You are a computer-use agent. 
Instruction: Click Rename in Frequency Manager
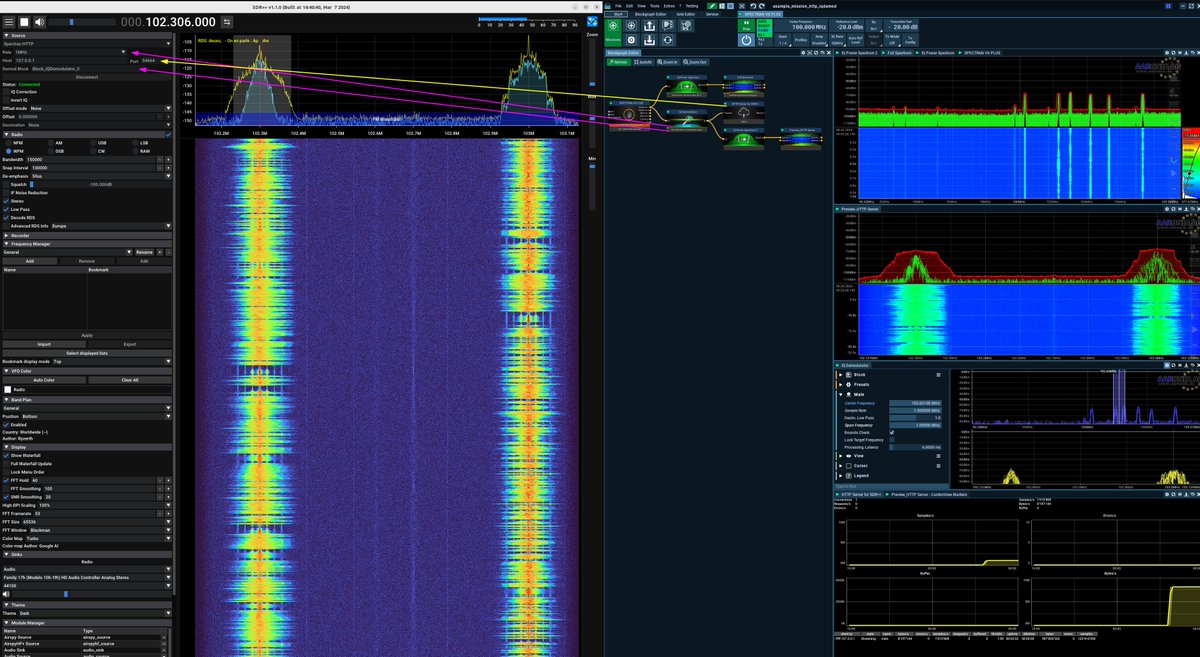click(x=144, y=252)
